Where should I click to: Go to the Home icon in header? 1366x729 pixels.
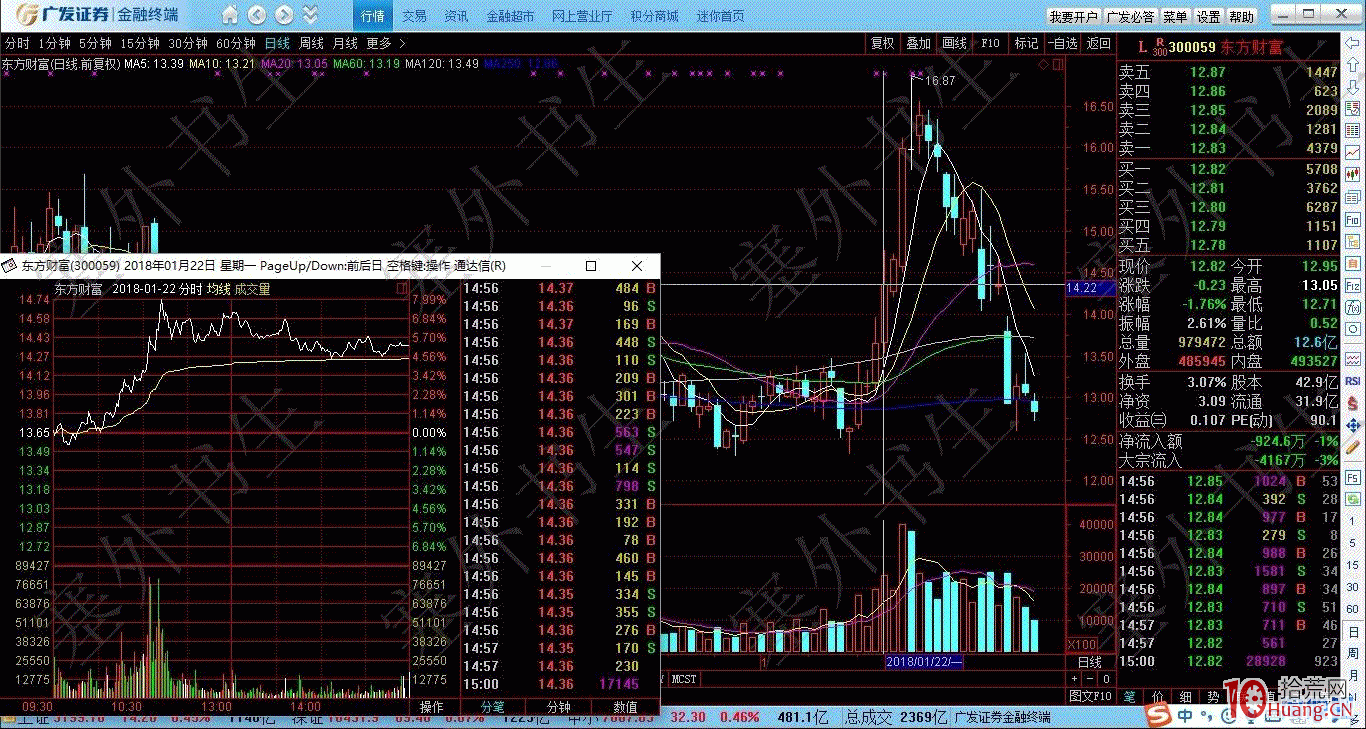[231, 16]
